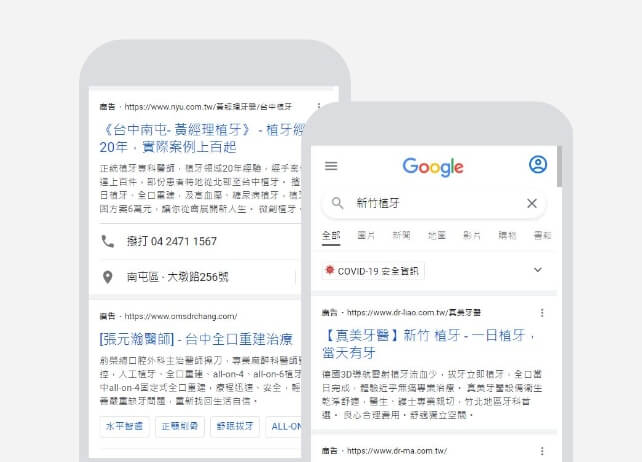Open more options for nyu.com.tw ad
Viewport: 642px width, 462px height.
(319, 106)
